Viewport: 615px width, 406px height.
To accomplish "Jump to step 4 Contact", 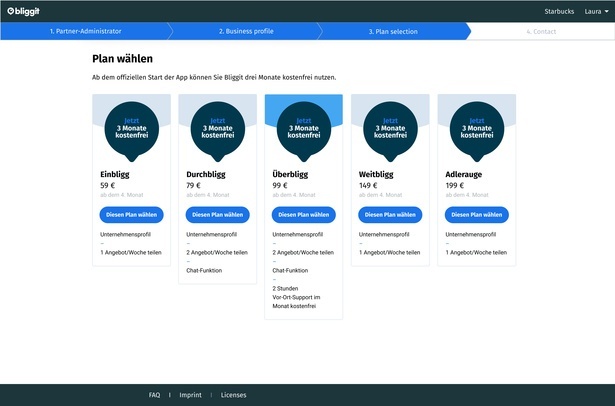I will 543,32.
